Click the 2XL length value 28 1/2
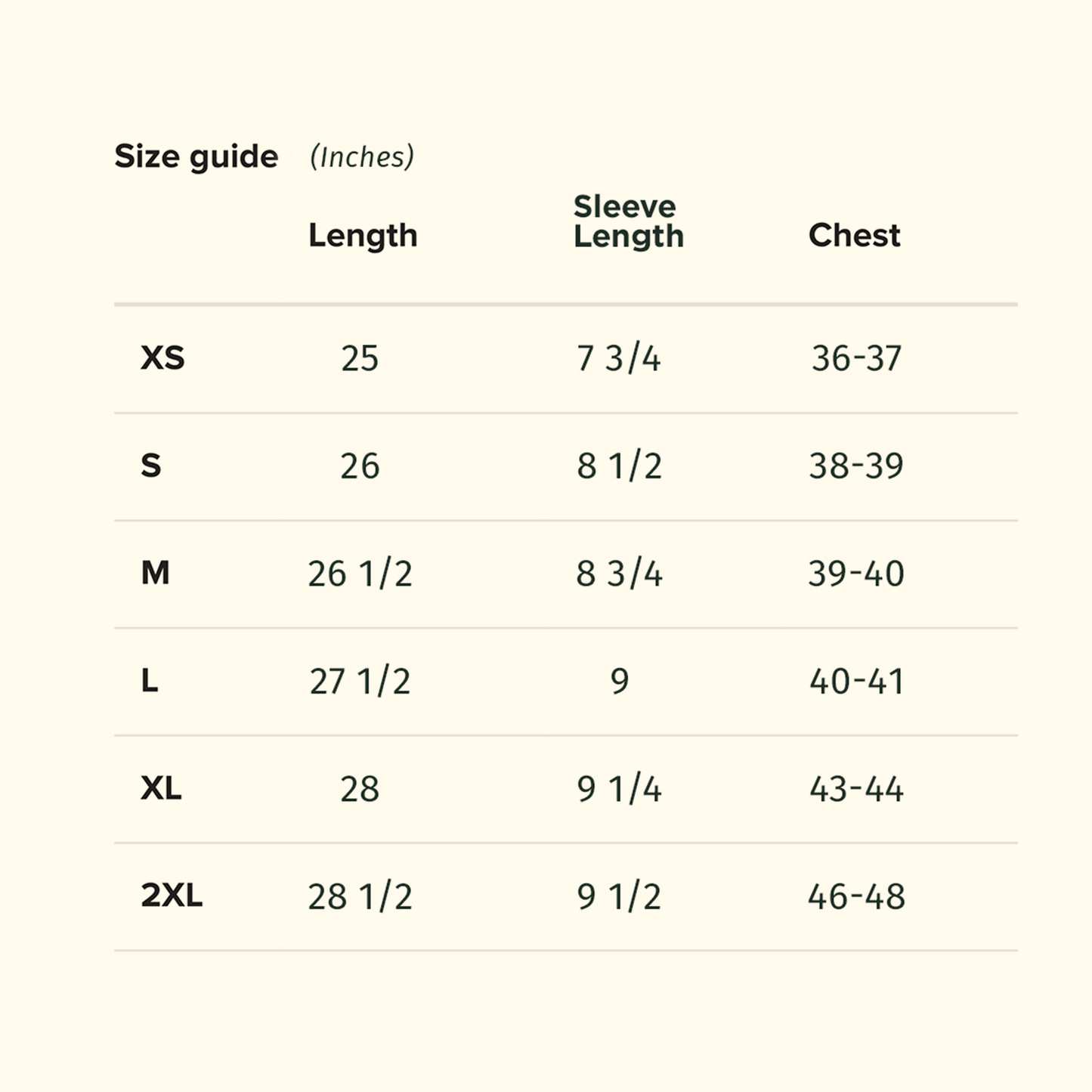Image resolution: width=1092 pixels, height=1092 pixels. pyautogui.click(x=360, y=897)
